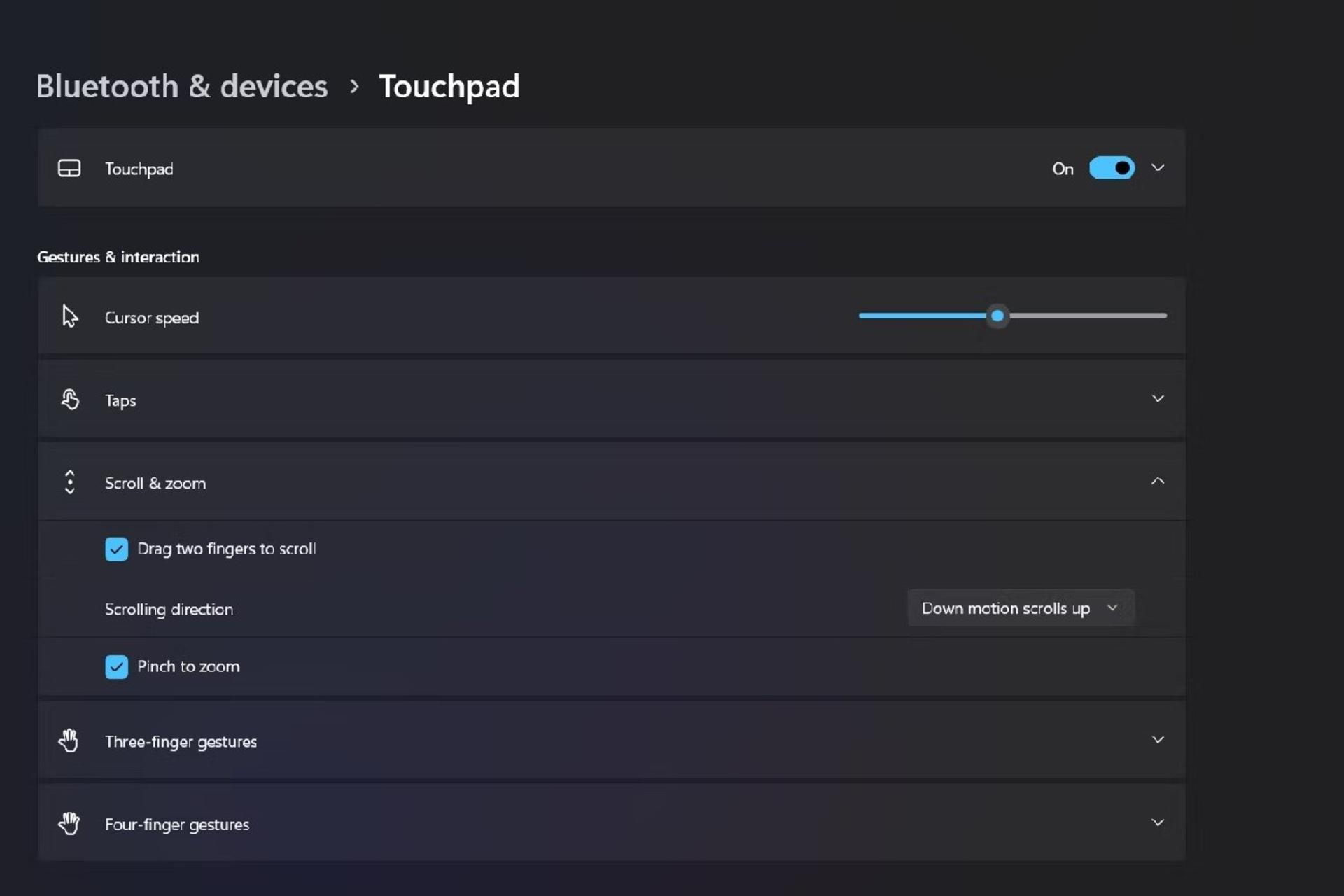Expand the Four-finger gestures chevron
The image size is (1344, 896).
[x=1158, y=822]
